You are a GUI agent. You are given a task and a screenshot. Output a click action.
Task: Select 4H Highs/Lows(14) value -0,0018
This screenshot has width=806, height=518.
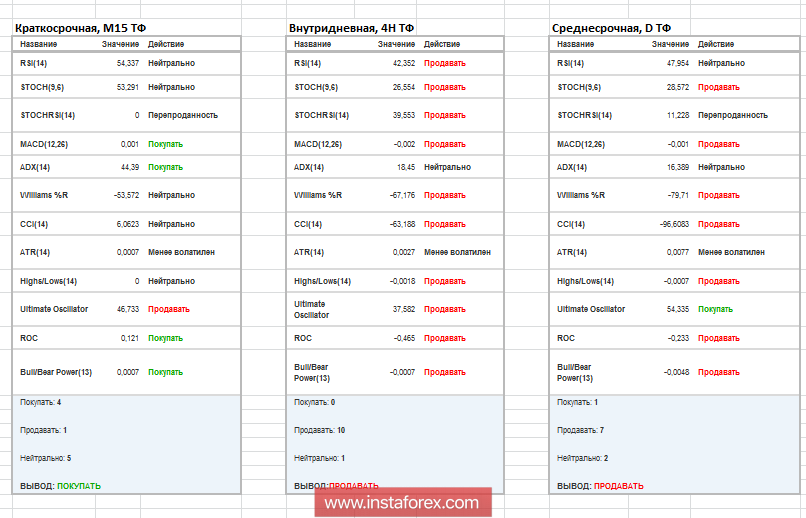402,281
